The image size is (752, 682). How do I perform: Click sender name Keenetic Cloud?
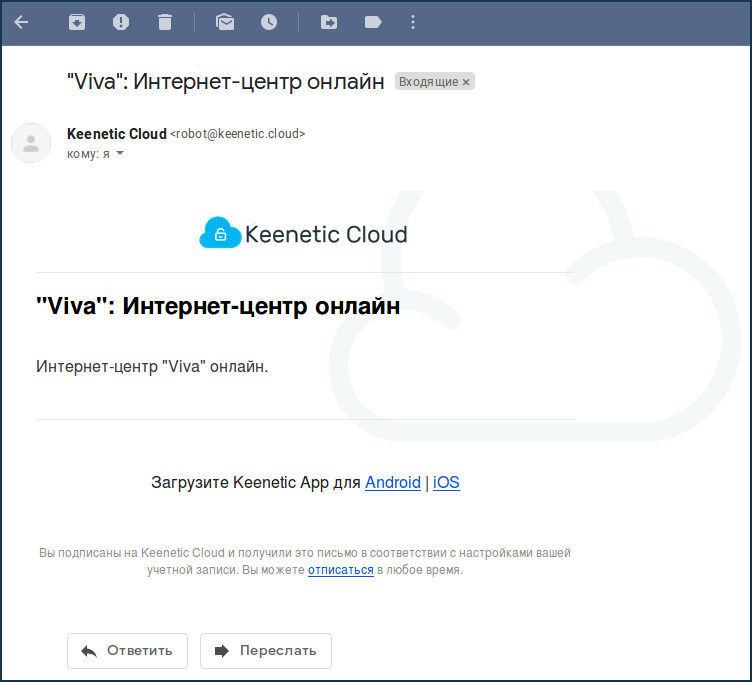117,134
